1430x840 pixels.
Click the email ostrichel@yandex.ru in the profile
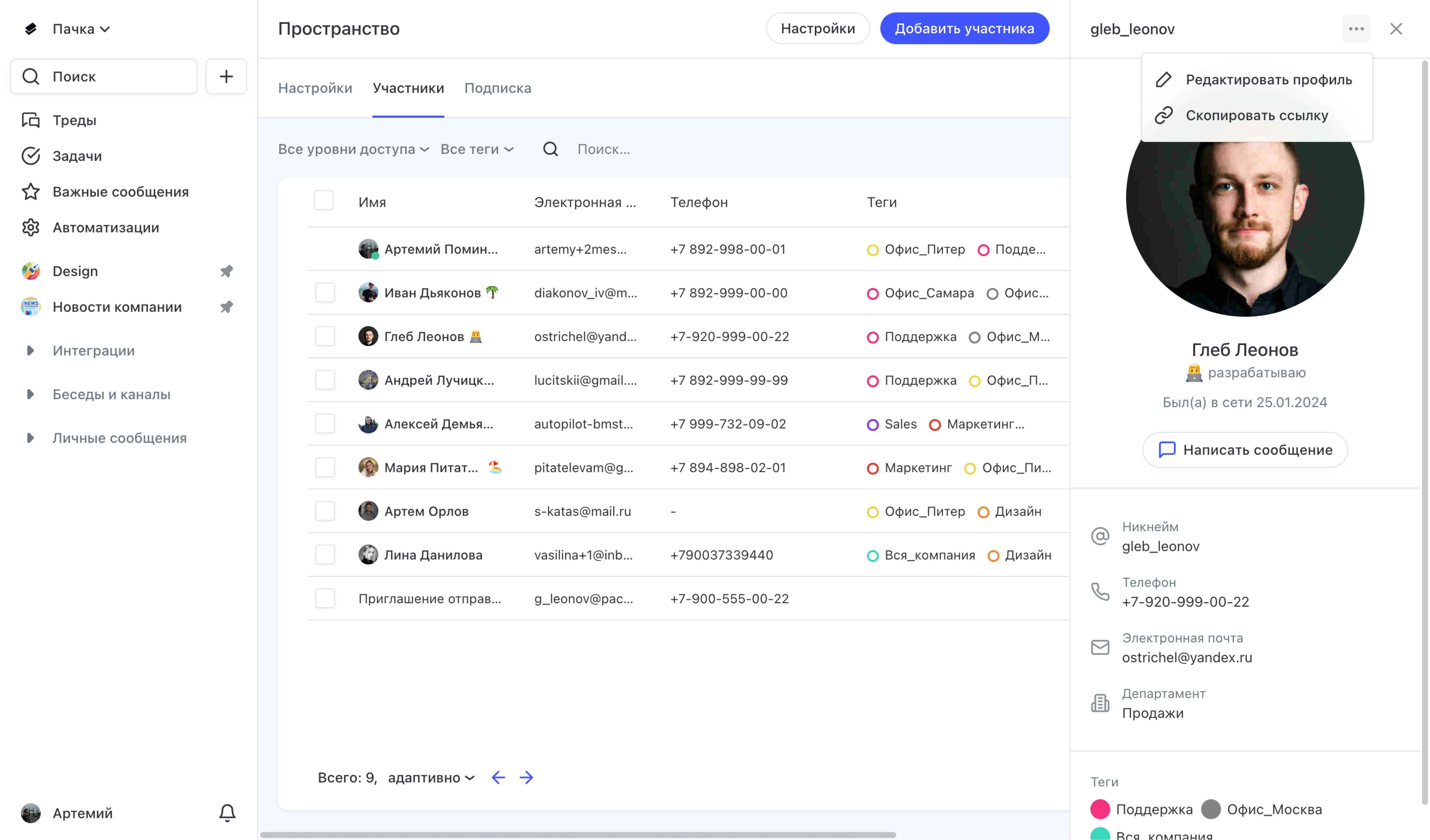tap(1187, 657)
